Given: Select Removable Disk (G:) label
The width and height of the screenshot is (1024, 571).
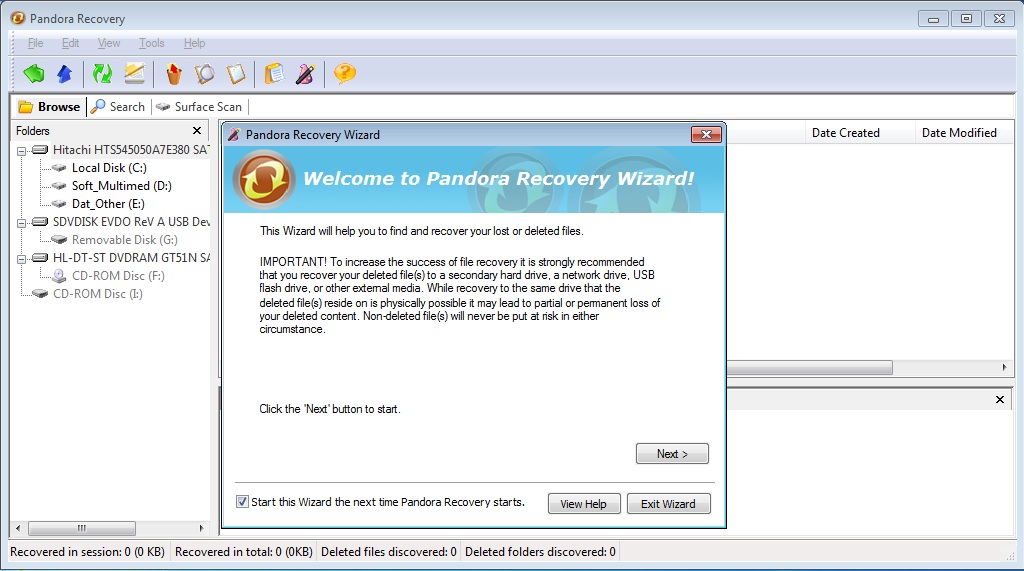Looking at the screenshot, I should [125, 240].
